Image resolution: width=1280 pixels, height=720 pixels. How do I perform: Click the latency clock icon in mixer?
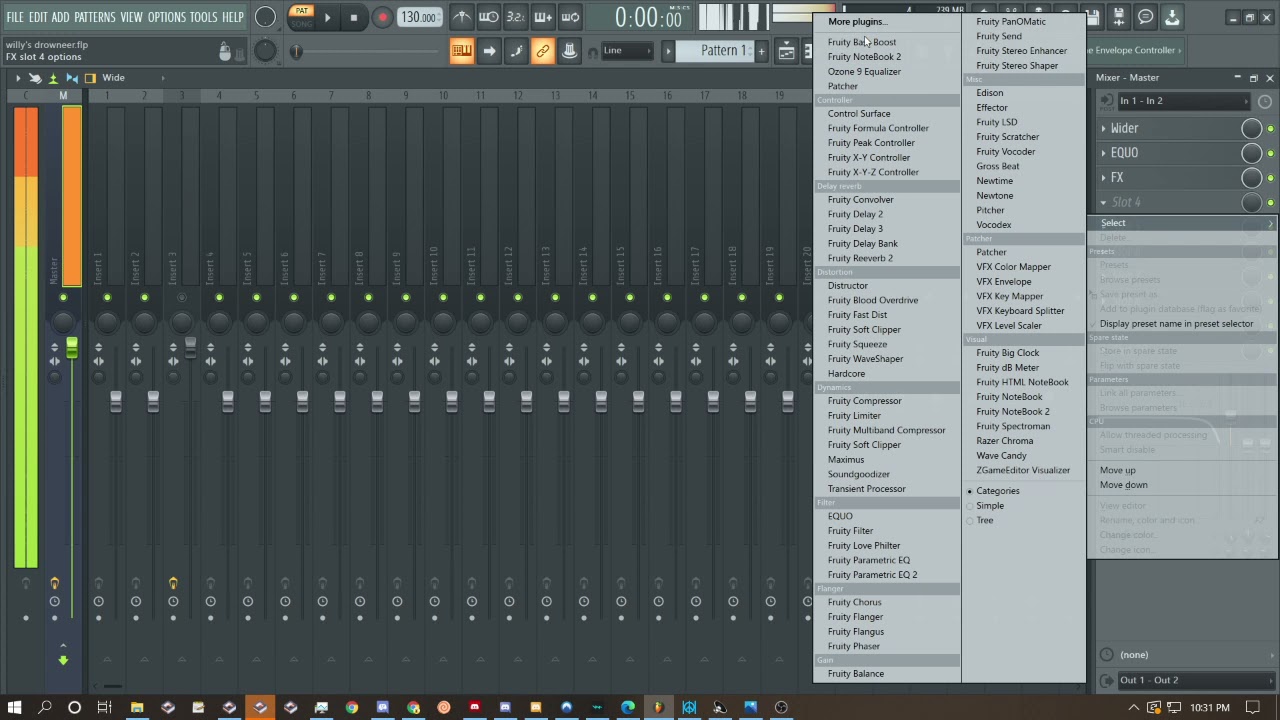tap(1265, 101)
